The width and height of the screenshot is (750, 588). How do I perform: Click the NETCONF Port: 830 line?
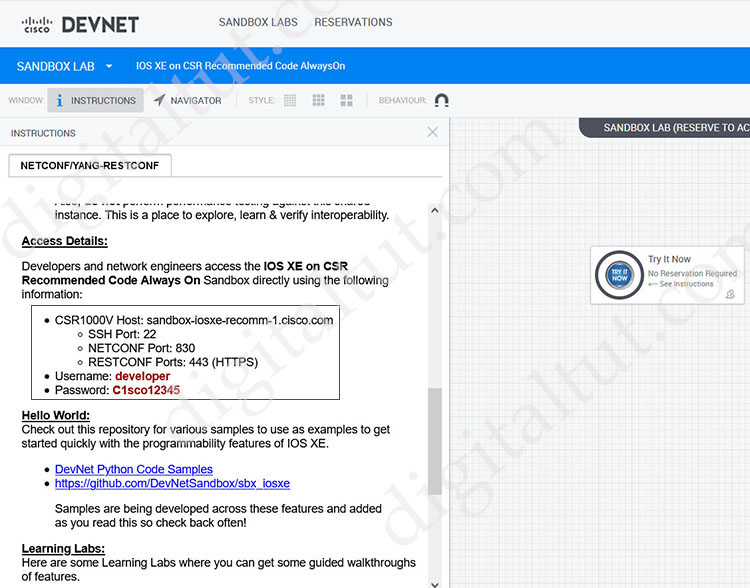coord(142,348)
